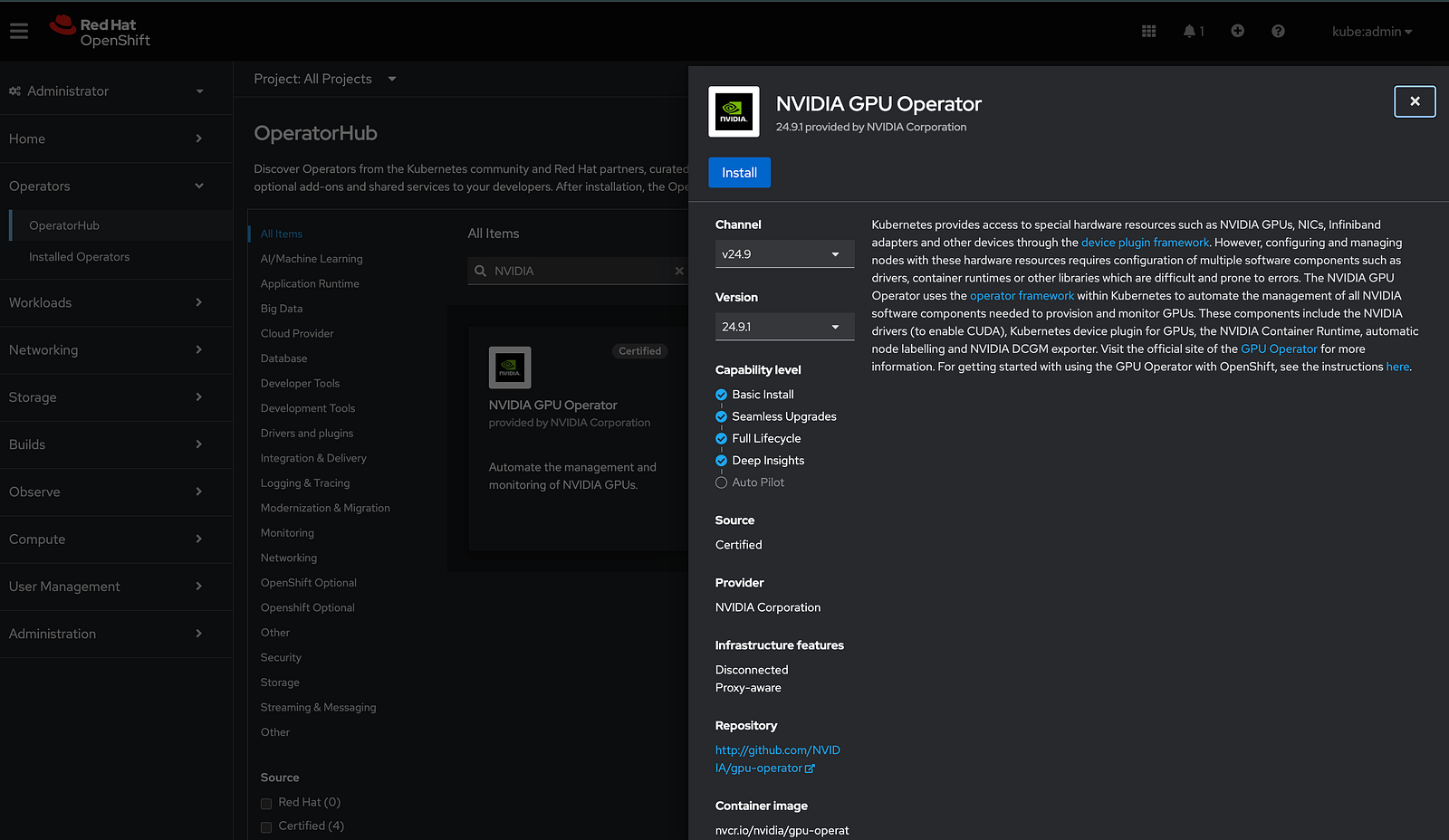Toggle the Certified (4) source checkbox
1449x840 pixels.
pos(266,826)
